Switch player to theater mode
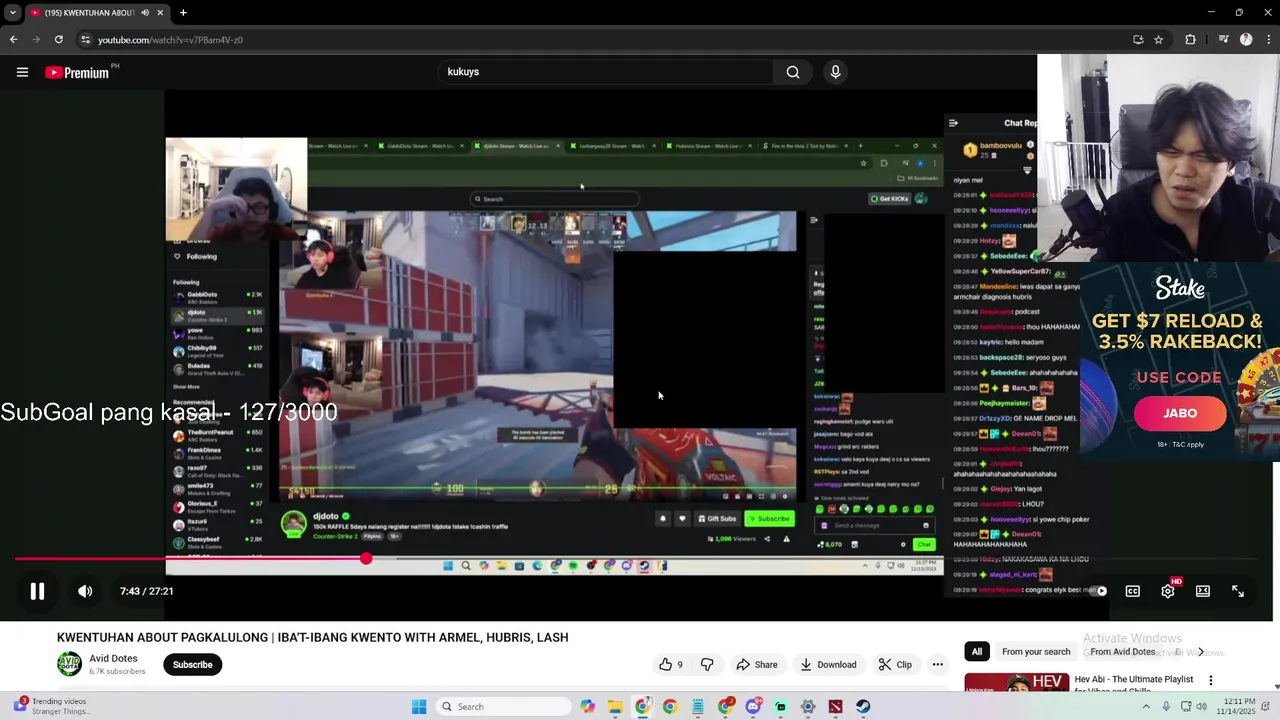This screenshot has height=720, width=1280. (1203, 591)
